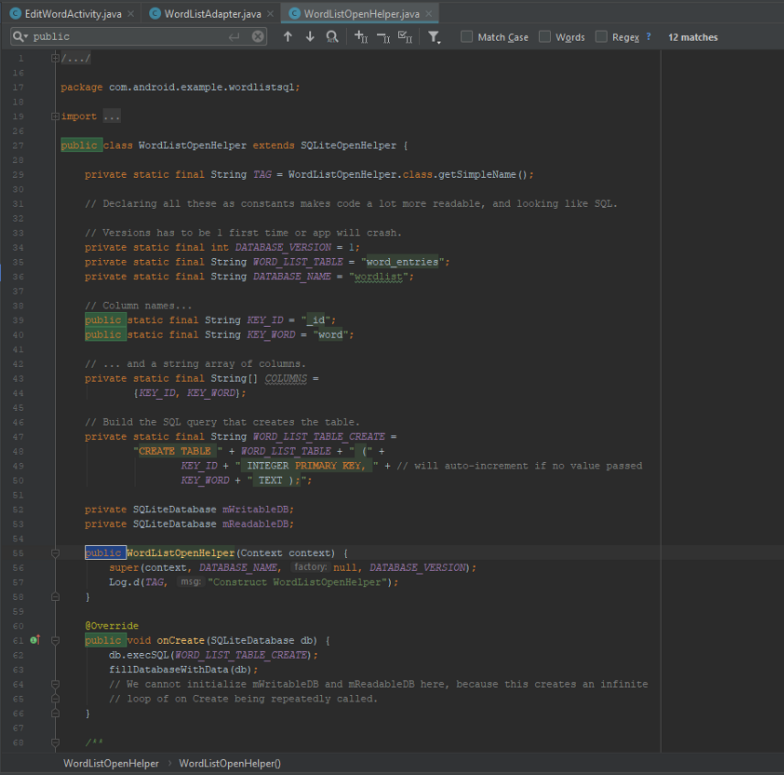This screenshot has width=784, height=775.
Task: Enable the Match Case checkbox
Action: [x=466, y=36]
